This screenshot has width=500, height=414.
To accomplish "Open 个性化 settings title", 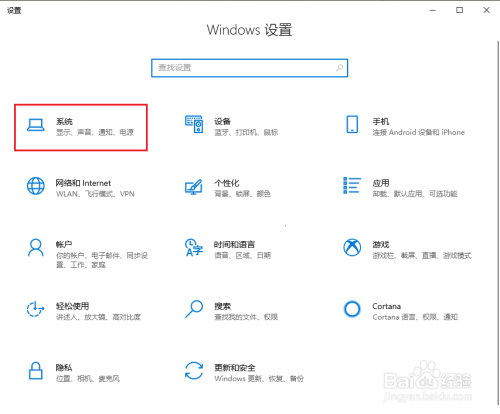I will [x=227, y=183].
